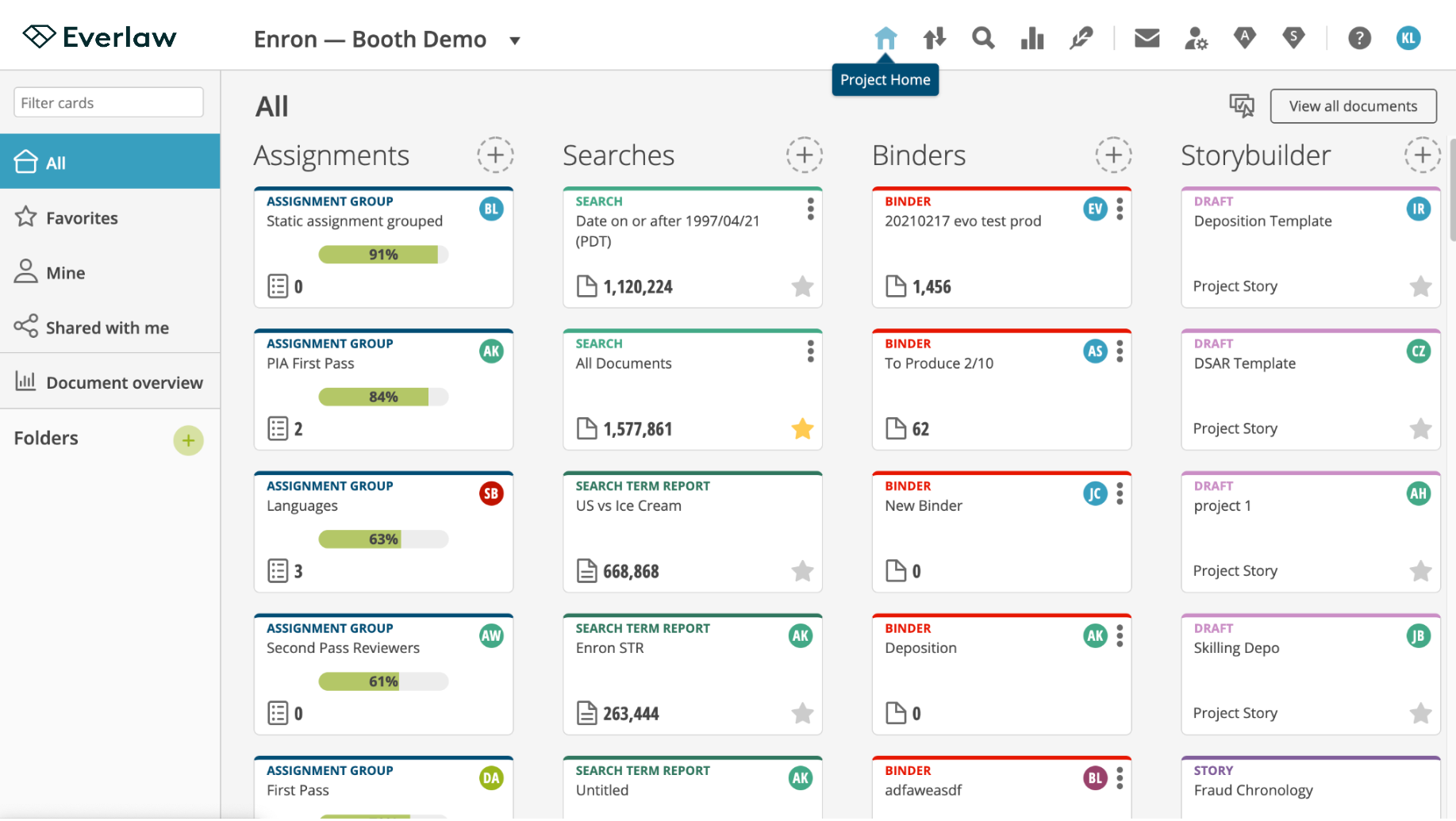Open options menu for Date on or after search
This screenshot has width=1456, height=821.
click(810, 209)
